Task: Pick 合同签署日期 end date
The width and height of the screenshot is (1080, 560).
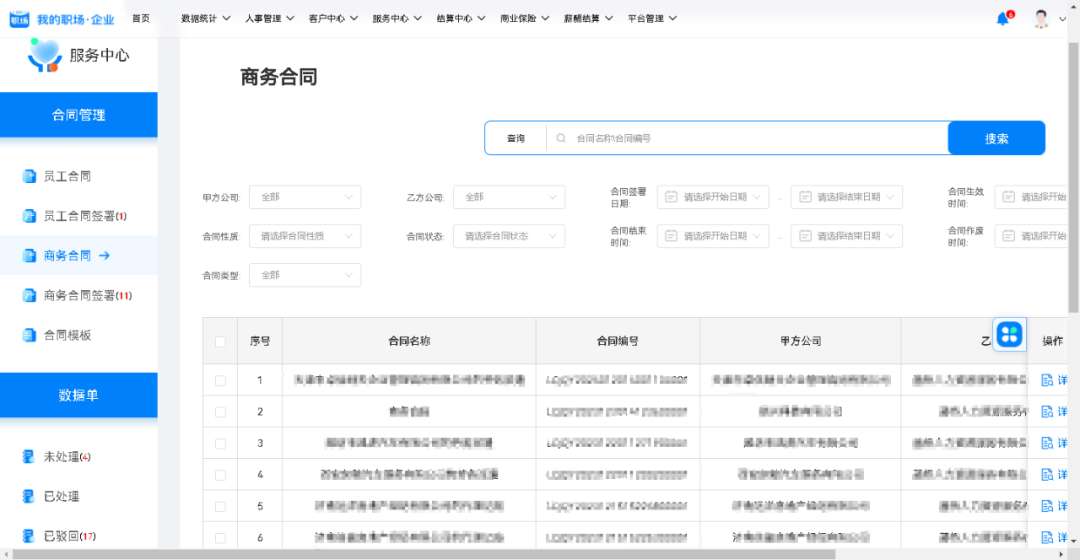Action: (x=847, y=197)
